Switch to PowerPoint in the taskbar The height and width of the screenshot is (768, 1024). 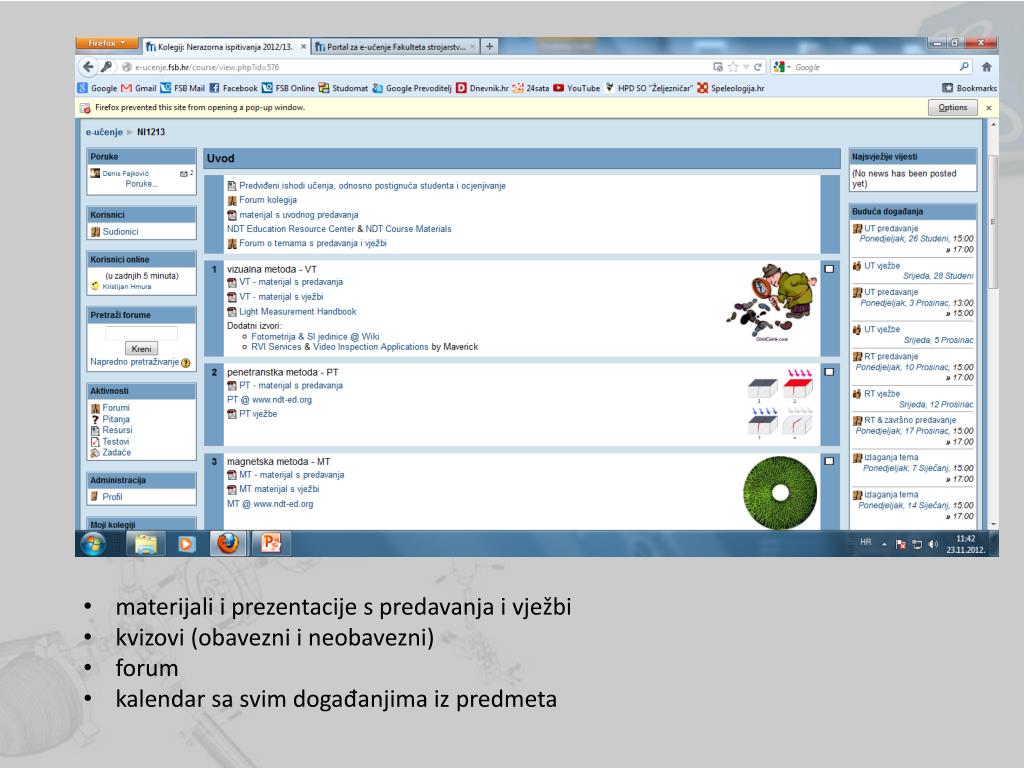tap(270, 543)
